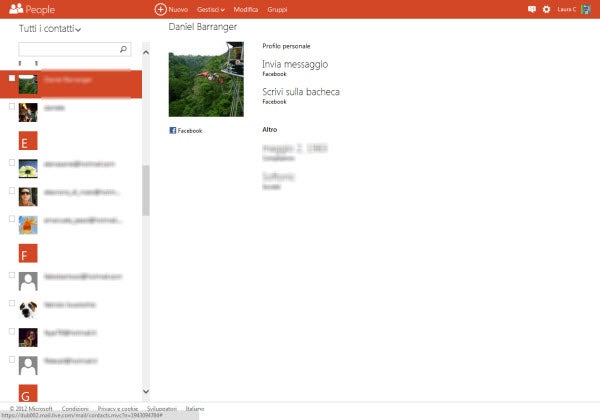Open the Privacy e cookie footer link

(118, 409)
